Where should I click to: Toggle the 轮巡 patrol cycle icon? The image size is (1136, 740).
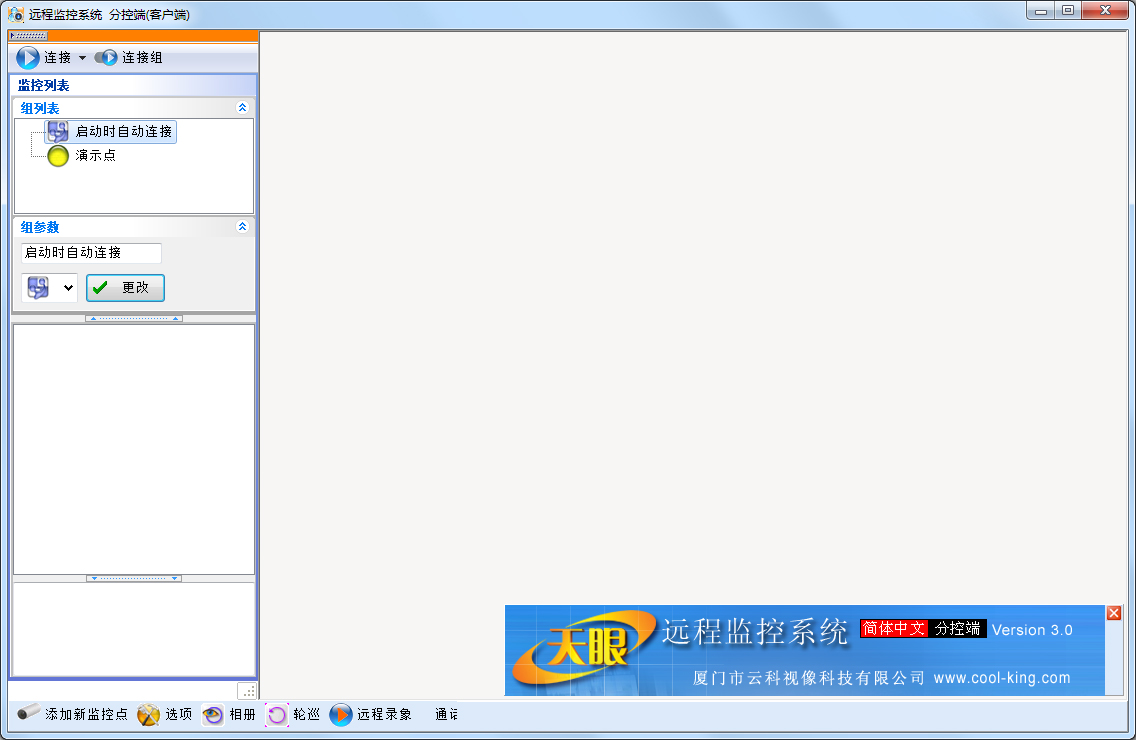pos(277,714)
